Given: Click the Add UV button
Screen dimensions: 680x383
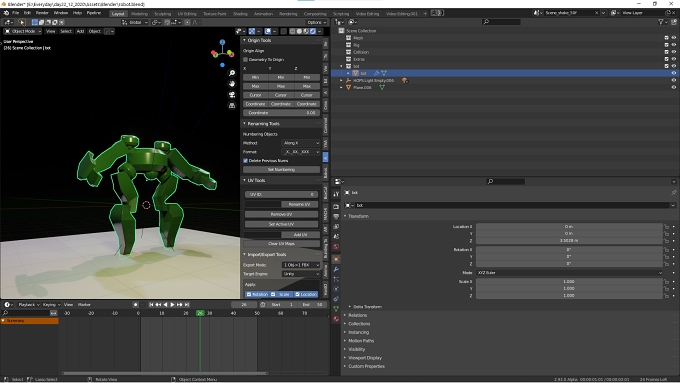Looking at the screenshot, I should (301, 235).
